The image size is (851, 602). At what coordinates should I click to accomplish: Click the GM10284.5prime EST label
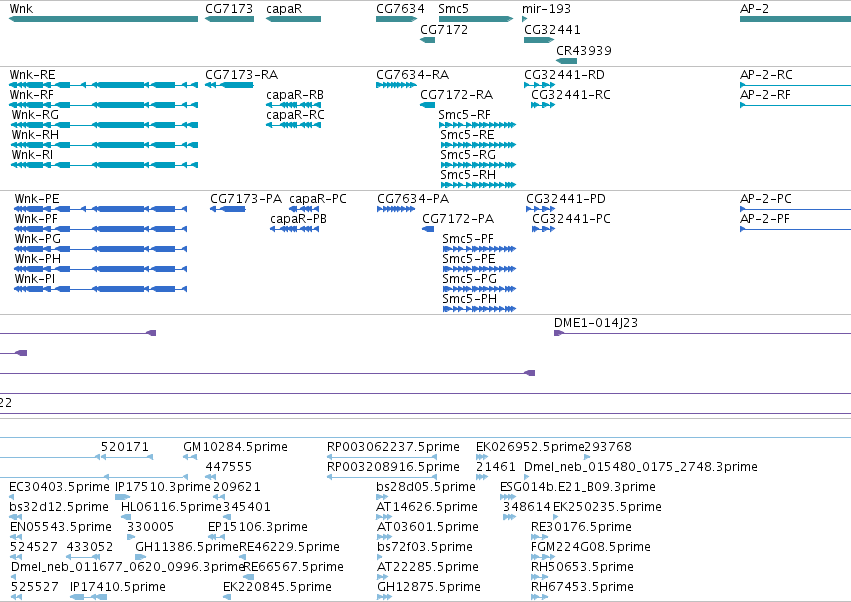(235, 447)
